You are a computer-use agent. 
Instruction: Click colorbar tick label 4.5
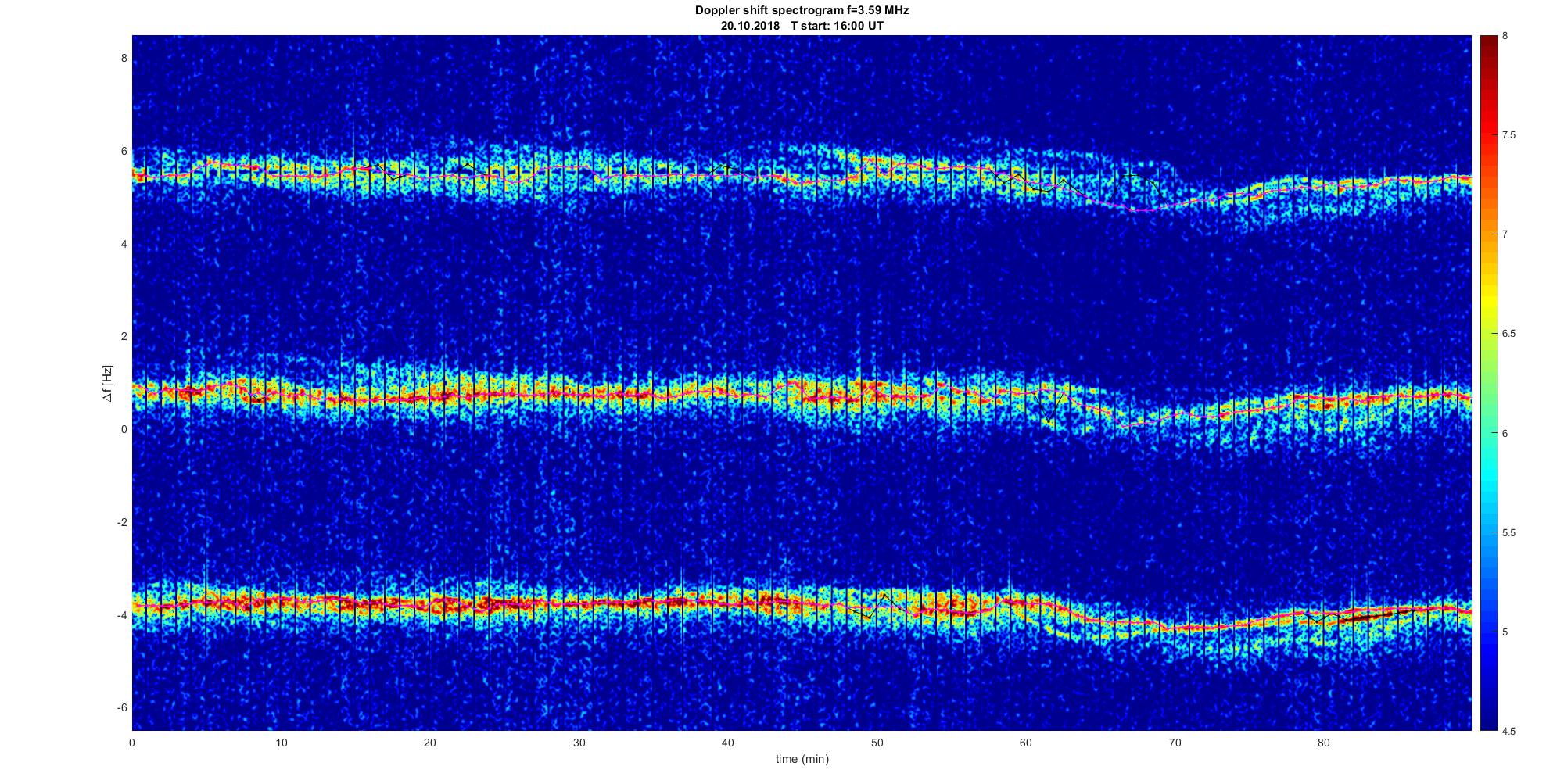point(1508,732)
